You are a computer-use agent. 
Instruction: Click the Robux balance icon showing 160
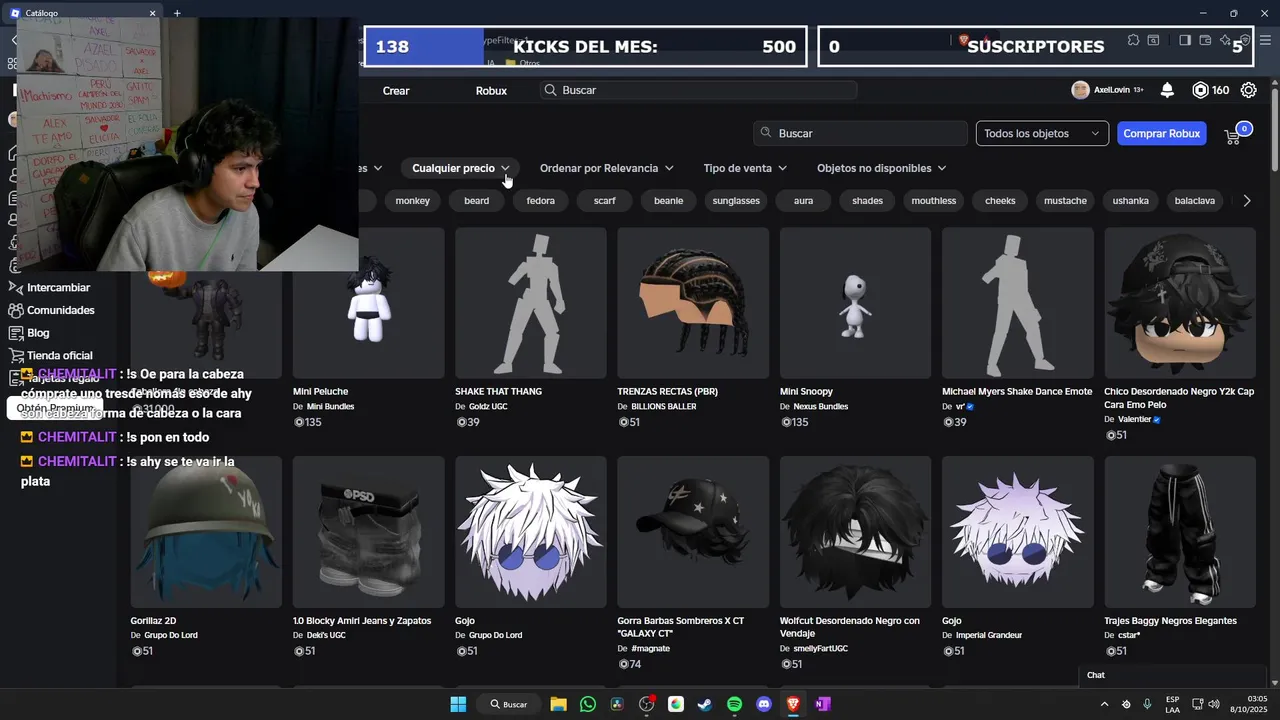[x=1201, y=90]
